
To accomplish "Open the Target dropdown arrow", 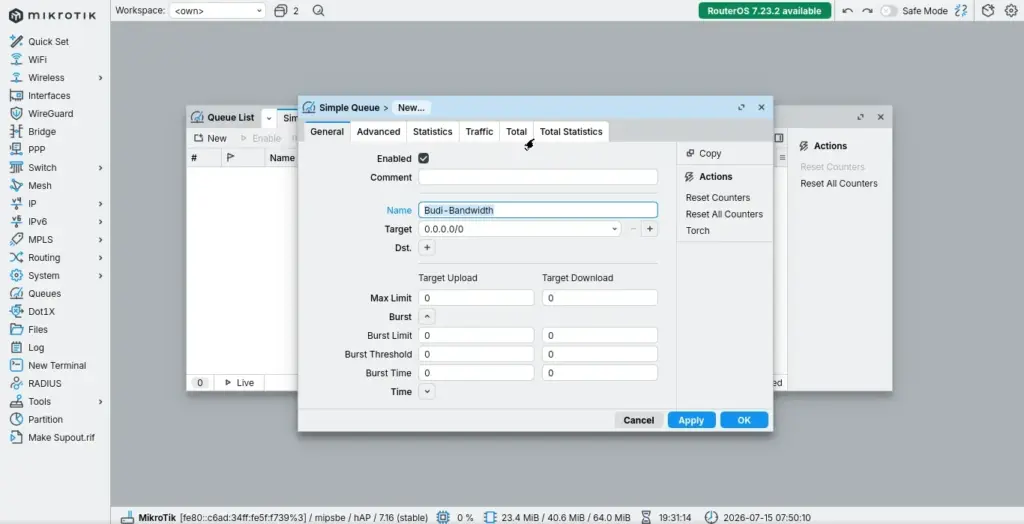I will (615, 229).
